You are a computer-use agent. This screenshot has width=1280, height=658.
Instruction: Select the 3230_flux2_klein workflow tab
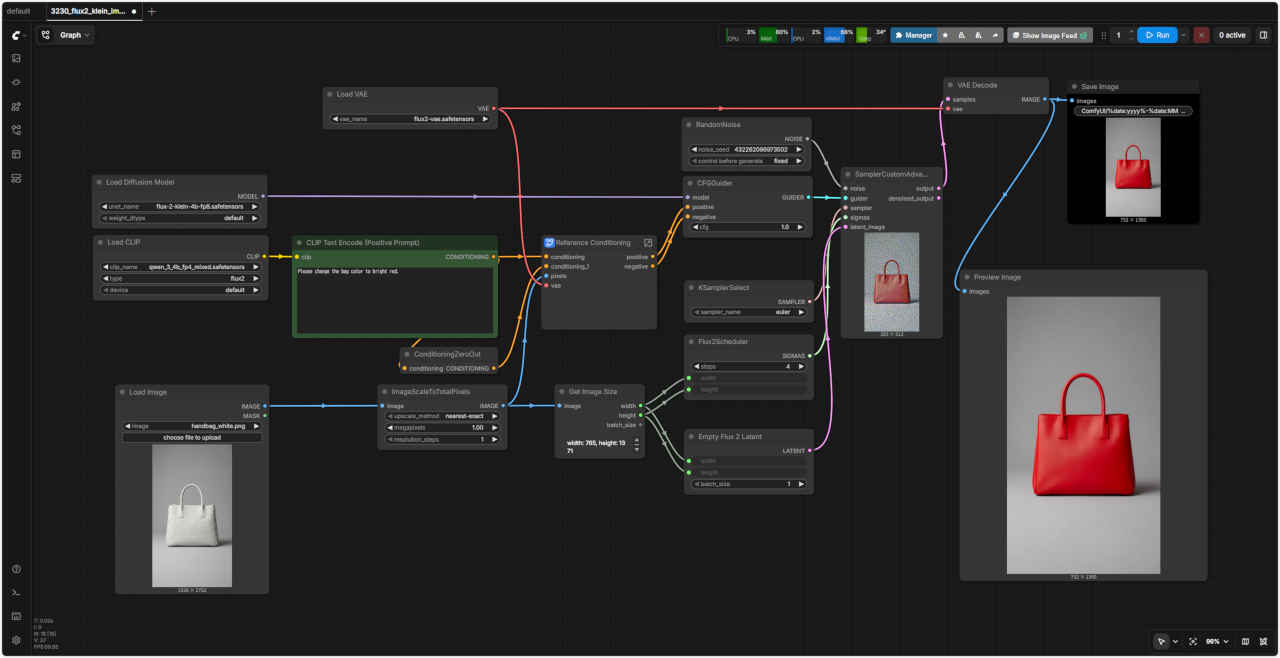[x=88, y=11]
